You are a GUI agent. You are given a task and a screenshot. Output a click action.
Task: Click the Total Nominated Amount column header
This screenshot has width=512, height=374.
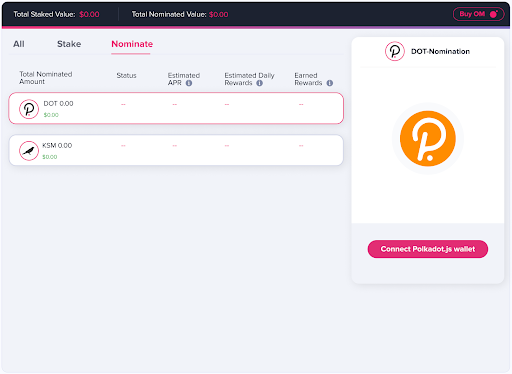pos(46,78)
